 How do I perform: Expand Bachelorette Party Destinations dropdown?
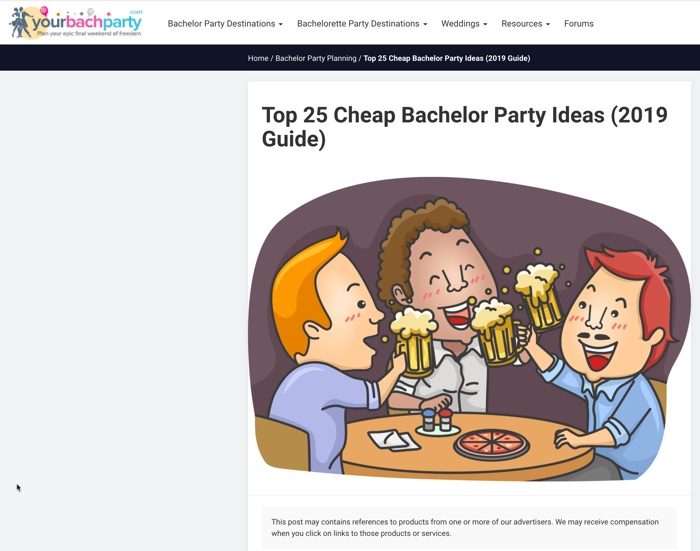pyautogui.click(x=362, y=24)
